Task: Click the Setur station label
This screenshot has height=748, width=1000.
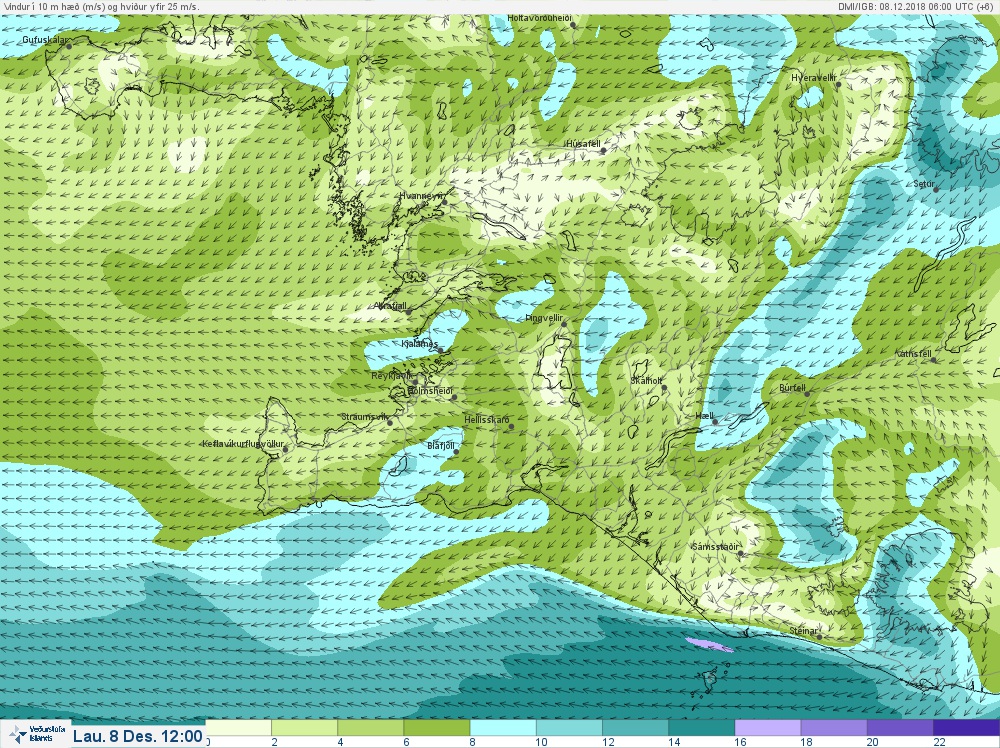Action: [x=924, y=184]
